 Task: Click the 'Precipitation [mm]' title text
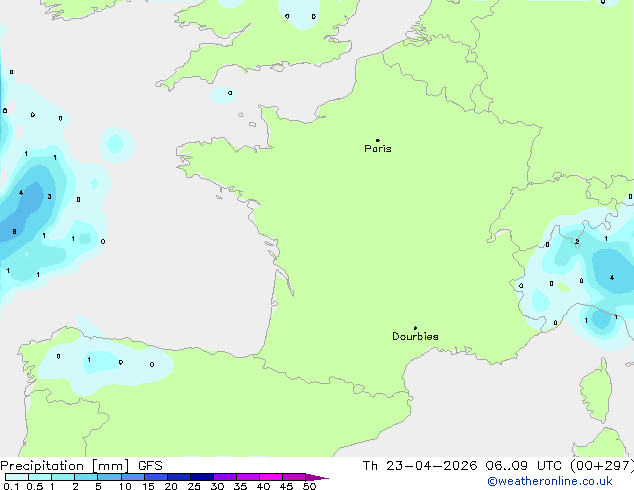pos(65,466)
